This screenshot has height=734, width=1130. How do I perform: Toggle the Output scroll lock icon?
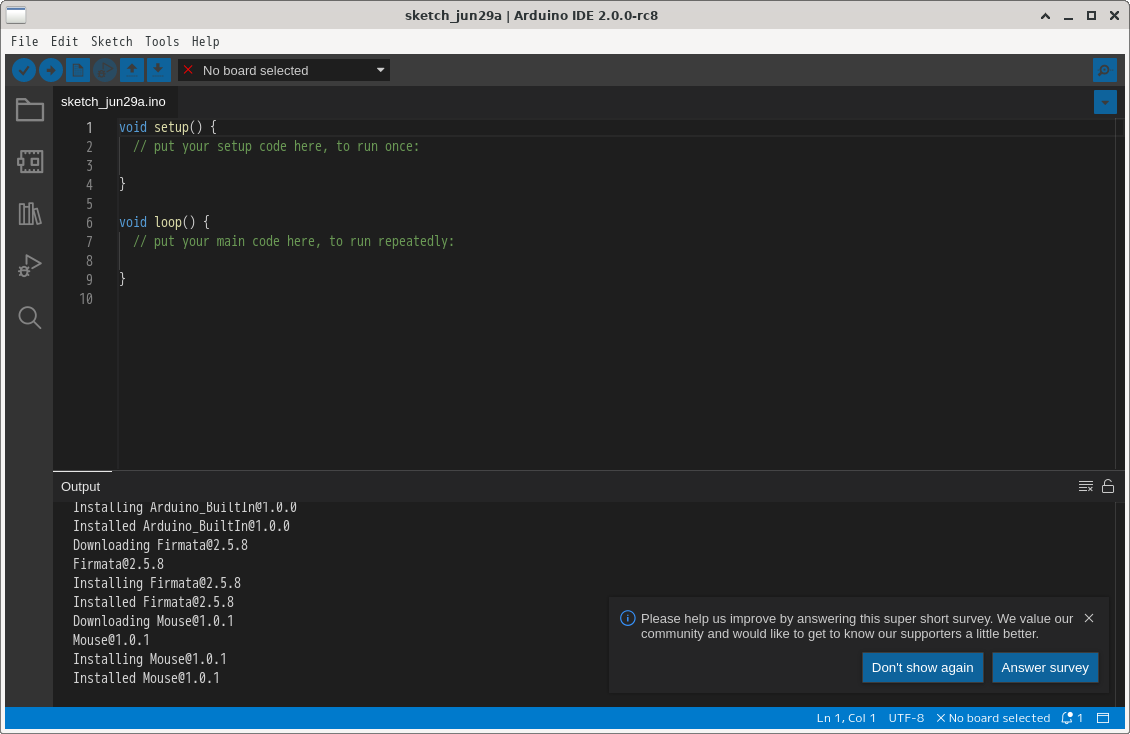[1108, 486]
